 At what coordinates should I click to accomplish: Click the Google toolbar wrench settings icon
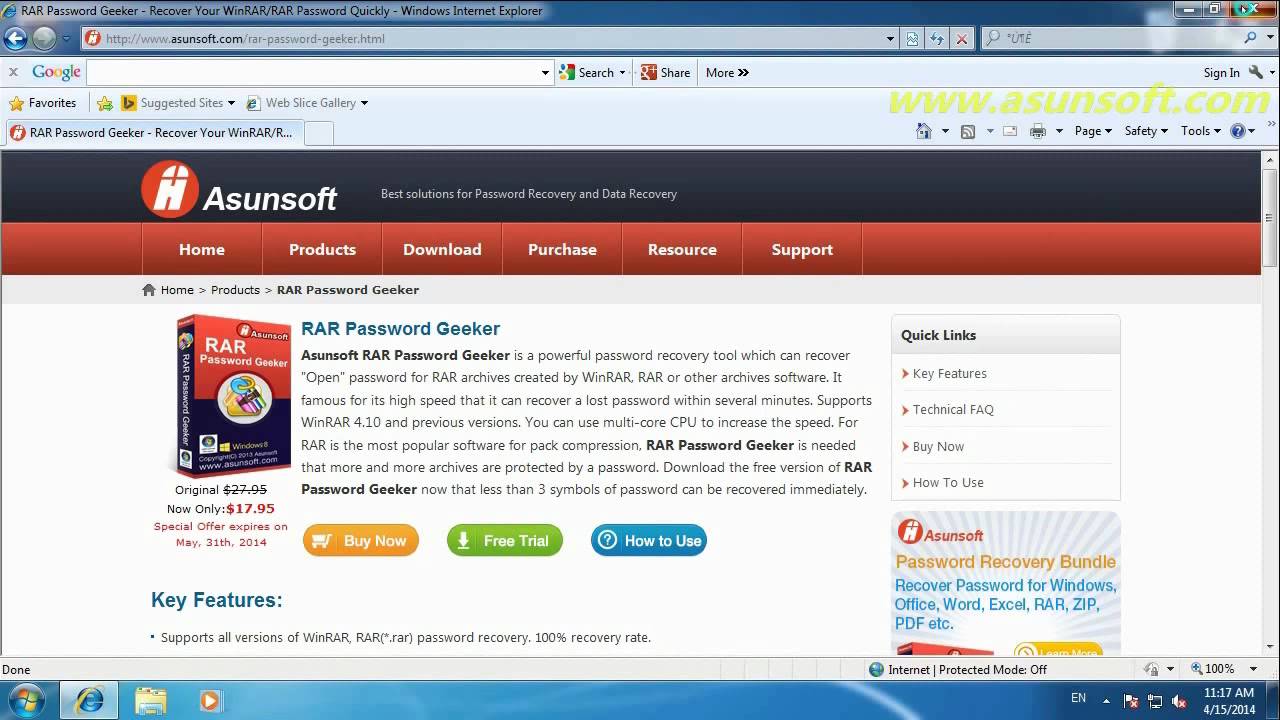coord(1257,72)
